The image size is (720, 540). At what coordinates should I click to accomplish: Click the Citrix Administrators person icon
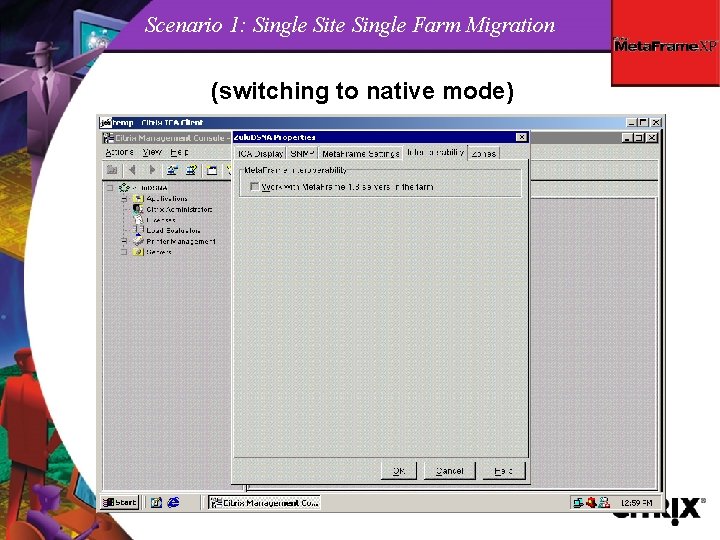tap(138, 209)
